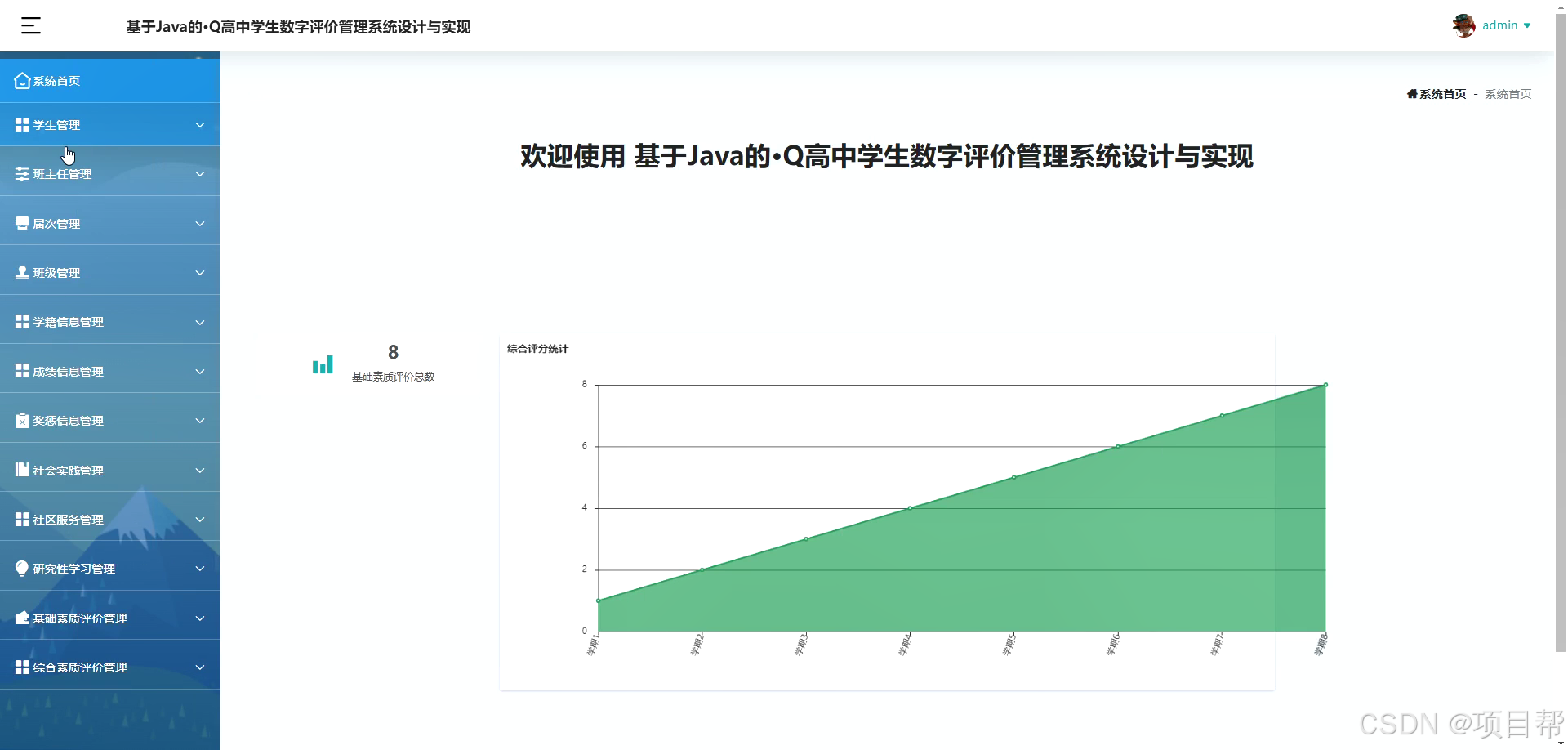Screen dimensions: 1568x750
Task: Click the 学期8 data point at chart top
Action: pos(1325,385)
